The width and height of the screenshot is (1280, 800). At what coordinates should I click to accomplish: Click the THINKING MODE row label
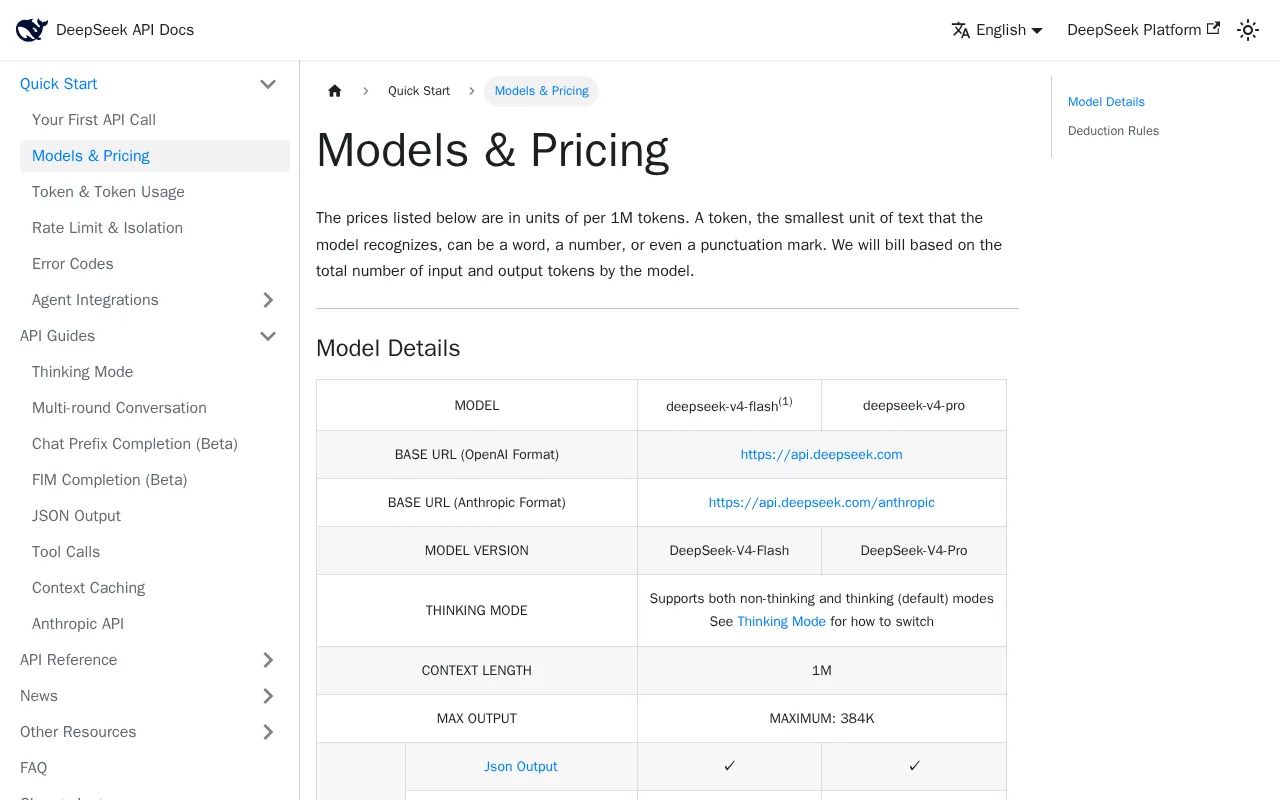[x=477, y=610]
